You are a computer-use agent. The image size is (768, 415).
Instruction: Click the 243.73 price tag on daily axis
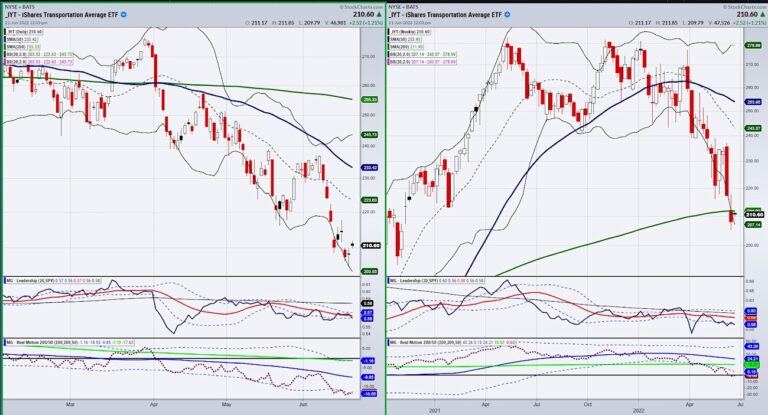[370, 135]
